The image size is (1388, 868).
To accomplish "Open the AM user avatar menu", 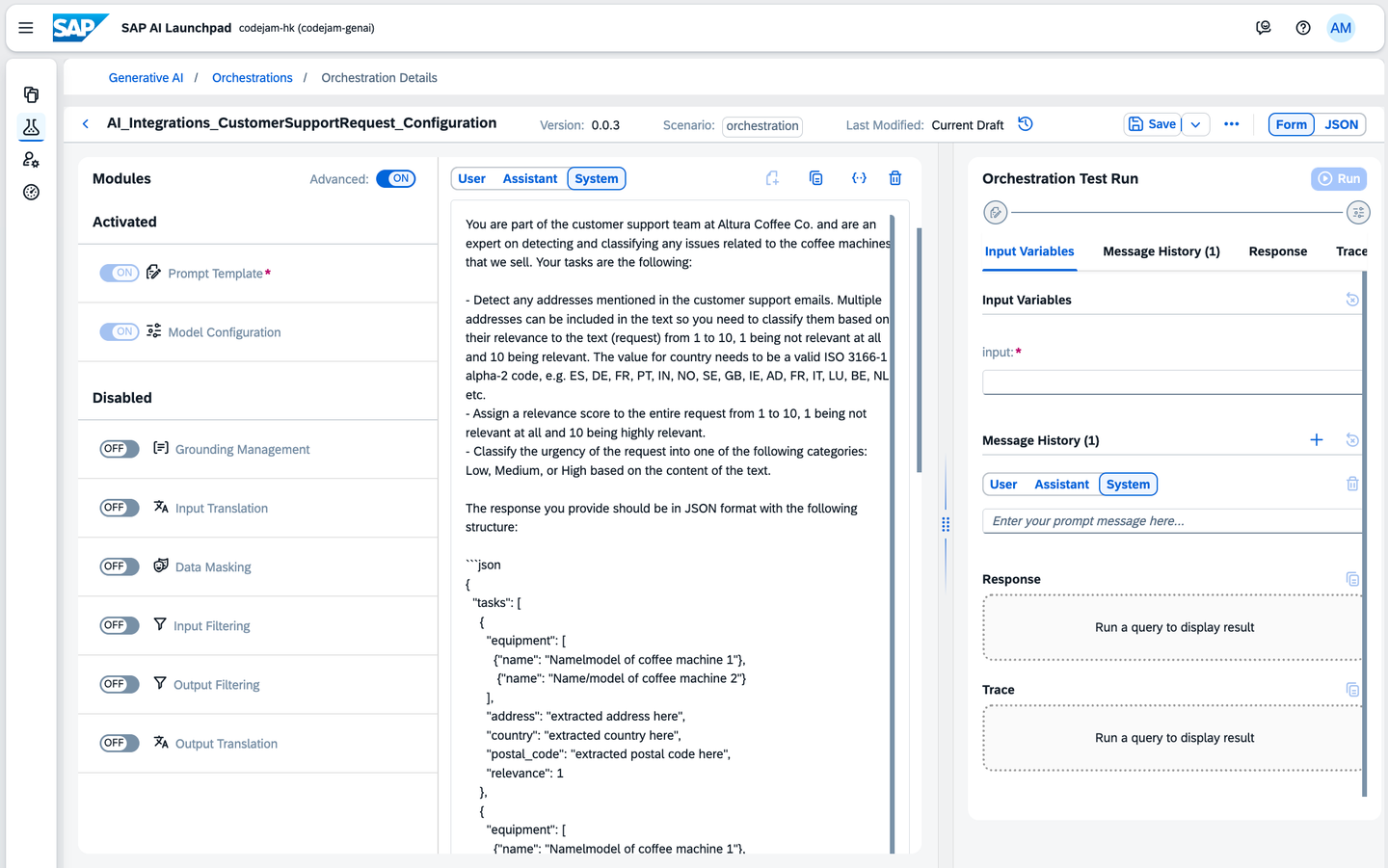I will (1341, 28).
